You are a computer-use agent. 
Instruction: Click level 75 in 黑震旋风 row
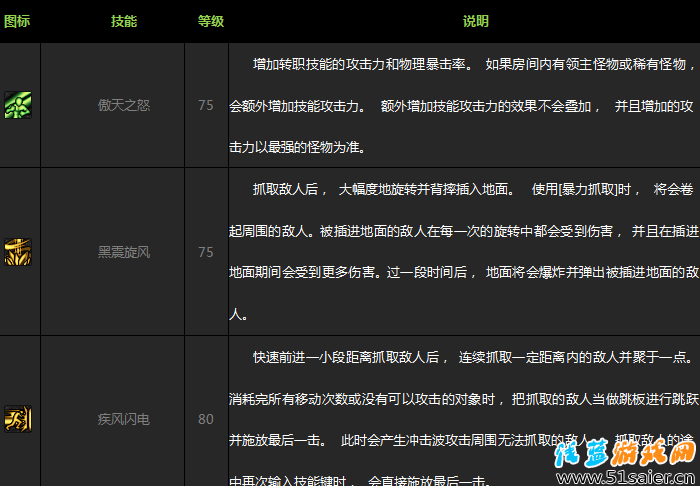tap(206, 253)
